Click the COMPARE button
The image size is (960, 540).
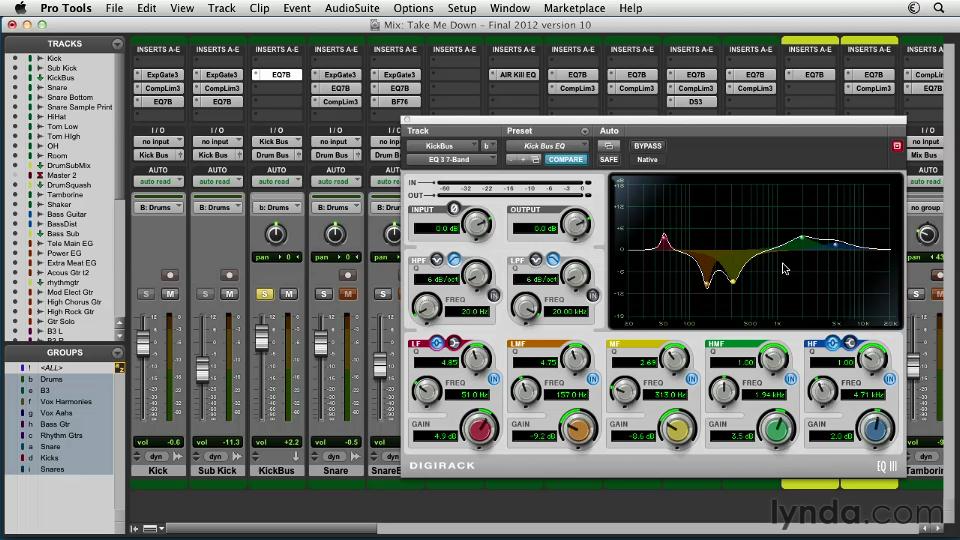click(566, 159)
